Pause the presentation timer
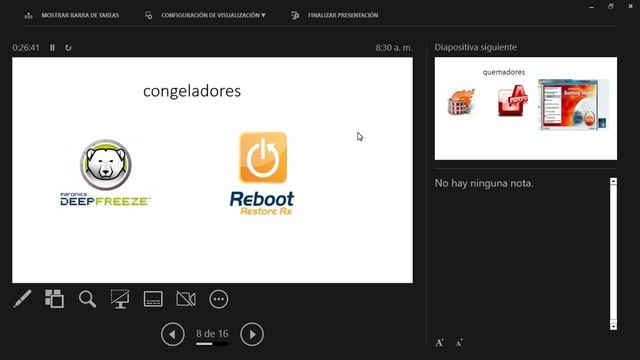The image size is (640, 360). pyautogui.click(x=52, y=47)
